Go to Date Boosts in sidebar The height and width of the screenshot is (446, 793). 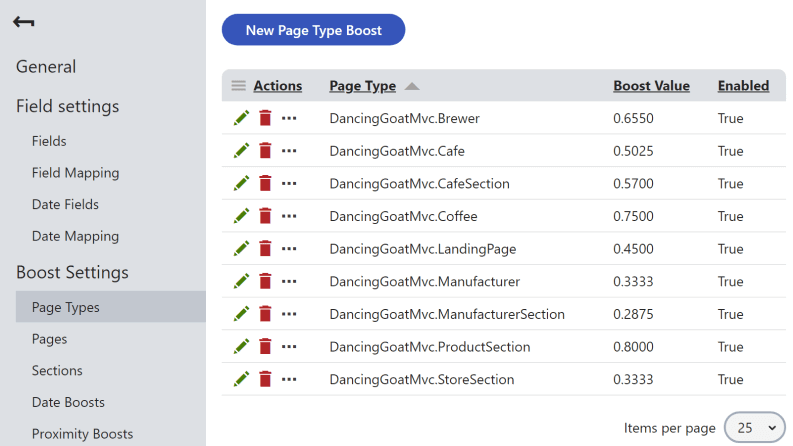point(68,402)
